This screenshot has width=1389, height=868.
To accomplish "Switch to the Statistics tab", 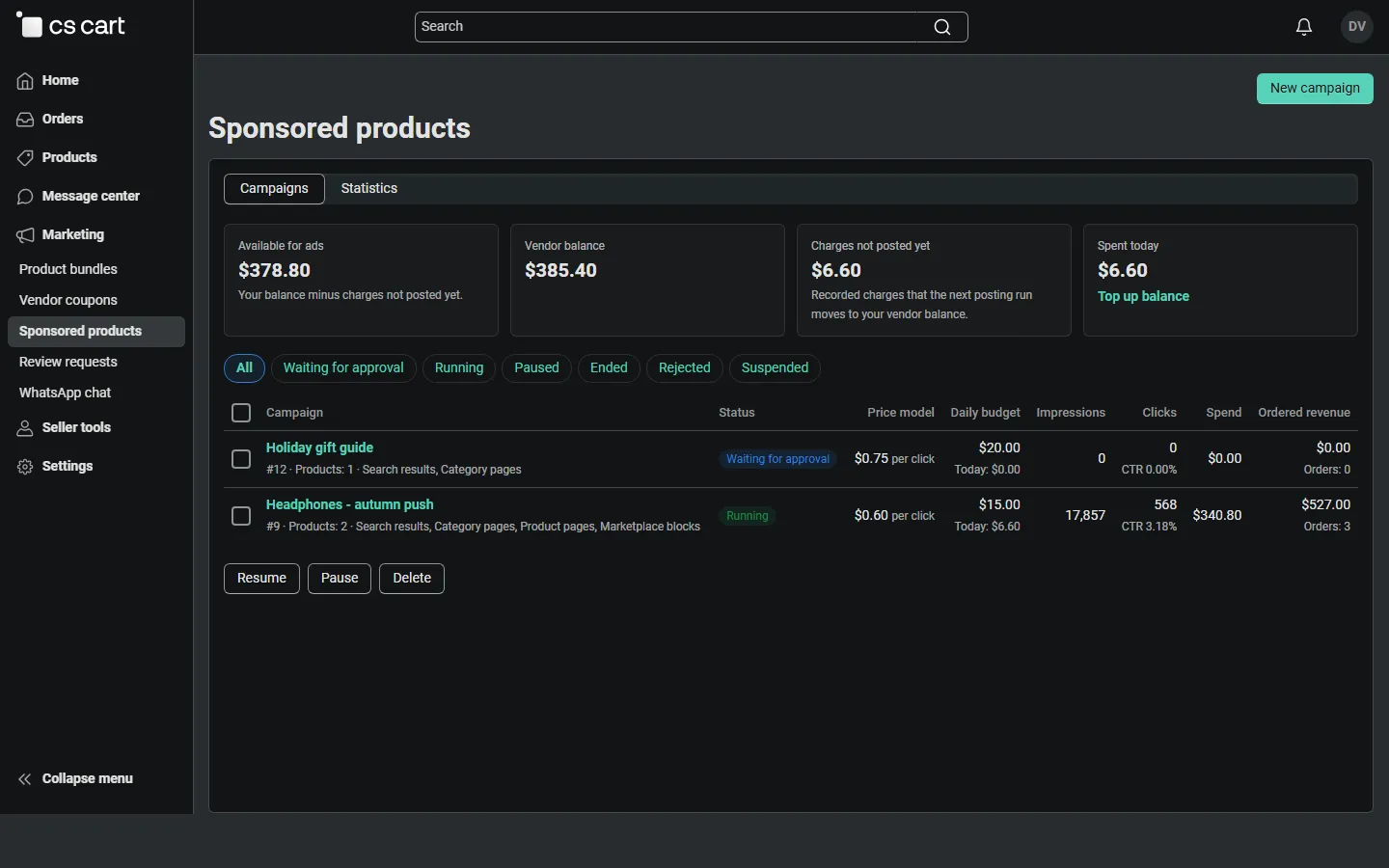I will (x=369, y=189).
